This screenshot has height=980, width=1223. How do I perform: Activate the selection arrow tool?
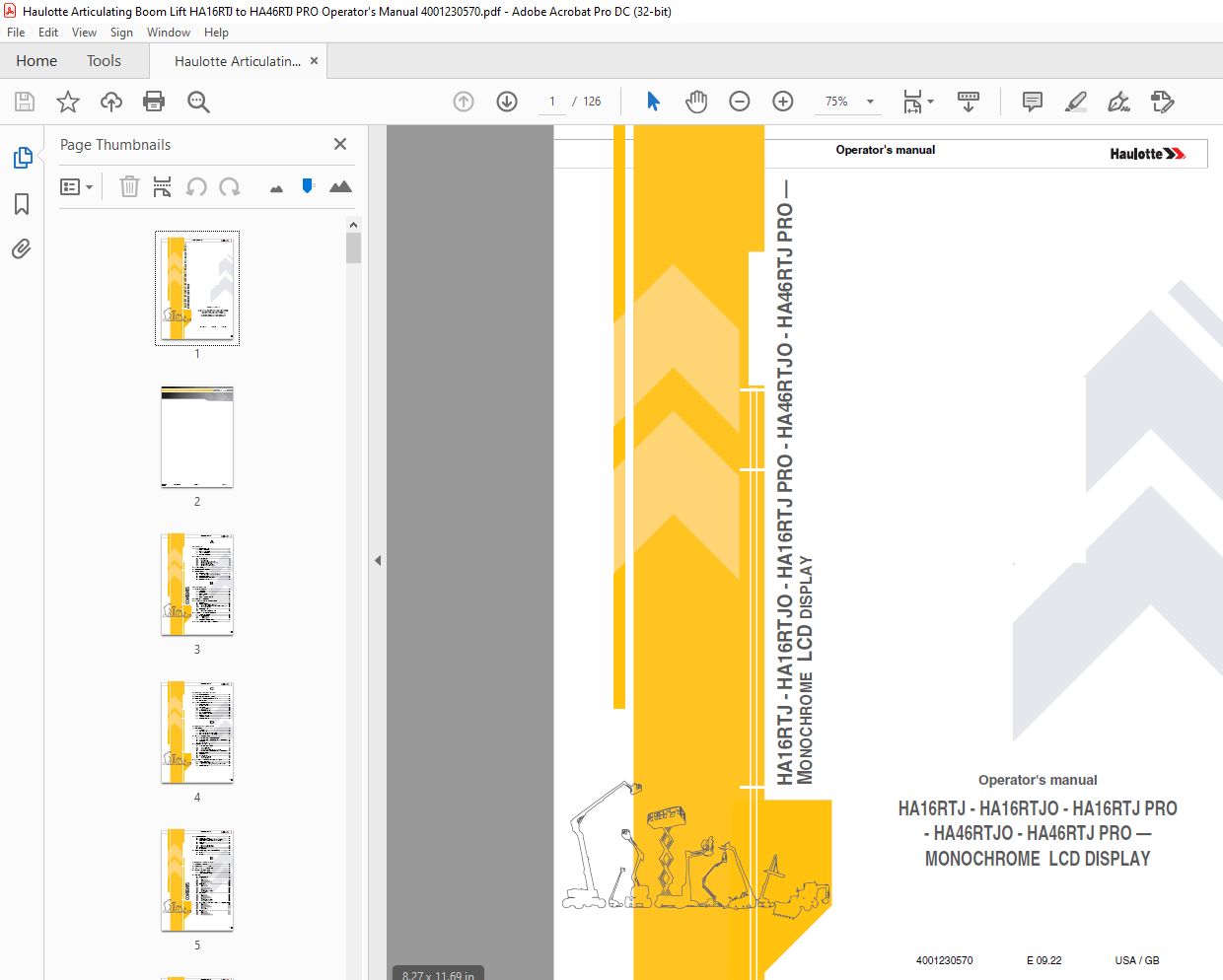[x=653, y=102]
